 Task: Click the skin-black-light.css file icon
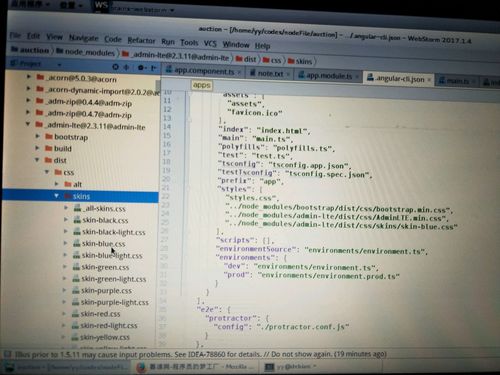coord(77,231)
